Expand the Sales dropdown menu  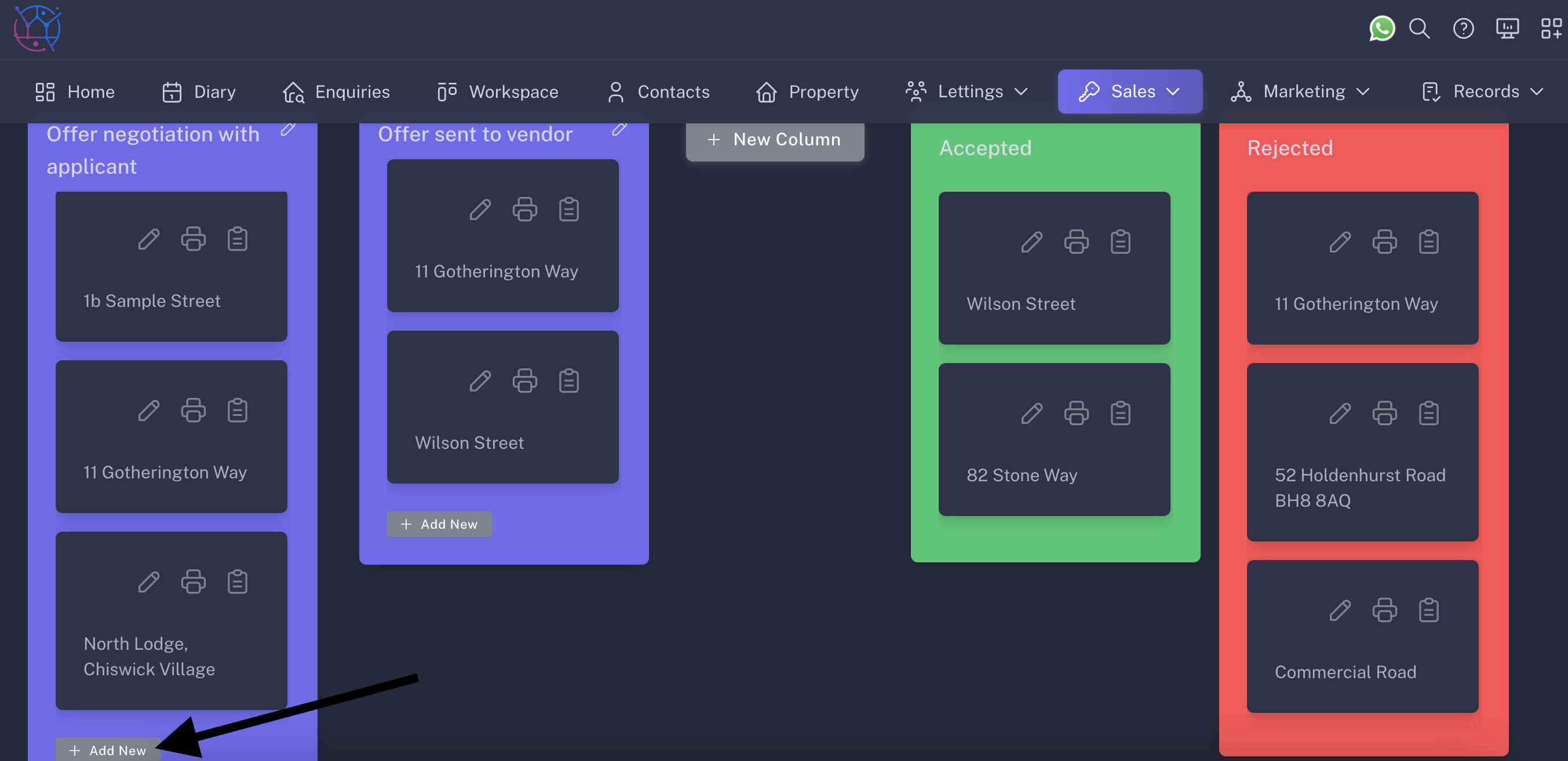pyautogui.click(x=1129, y=92)
